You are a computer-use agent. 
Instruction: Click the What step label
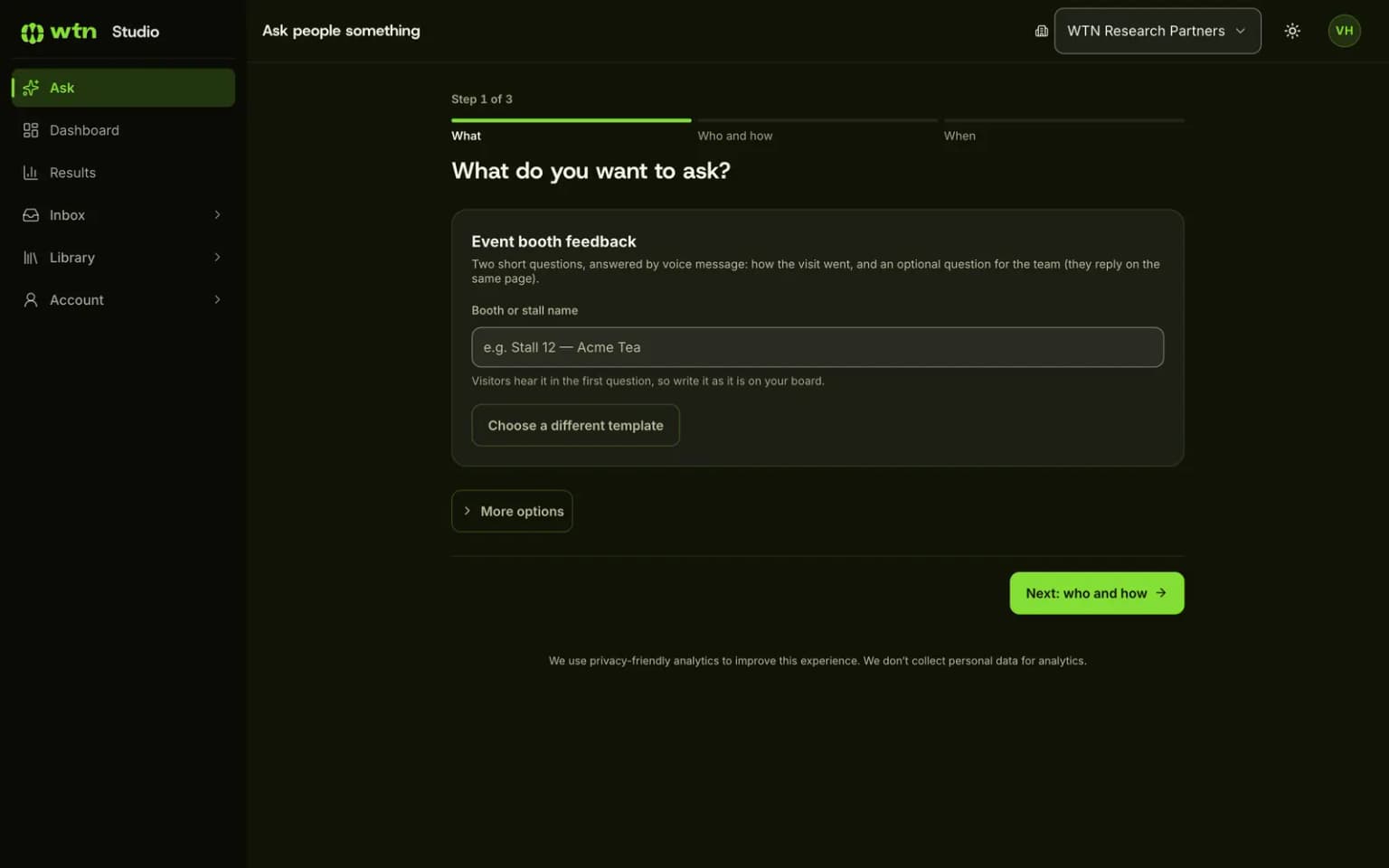(466, 136)
